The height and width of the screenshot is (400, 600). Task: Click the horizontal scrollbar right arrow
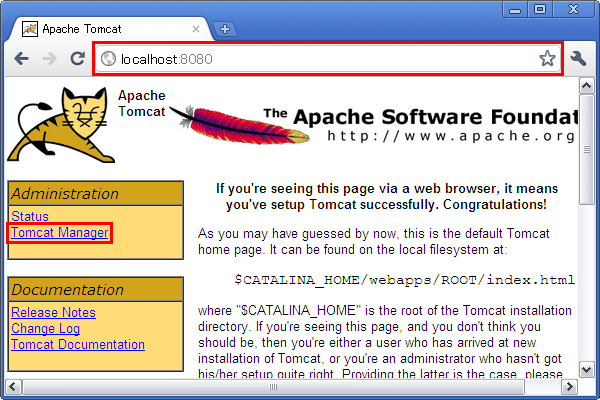(569, 387)
